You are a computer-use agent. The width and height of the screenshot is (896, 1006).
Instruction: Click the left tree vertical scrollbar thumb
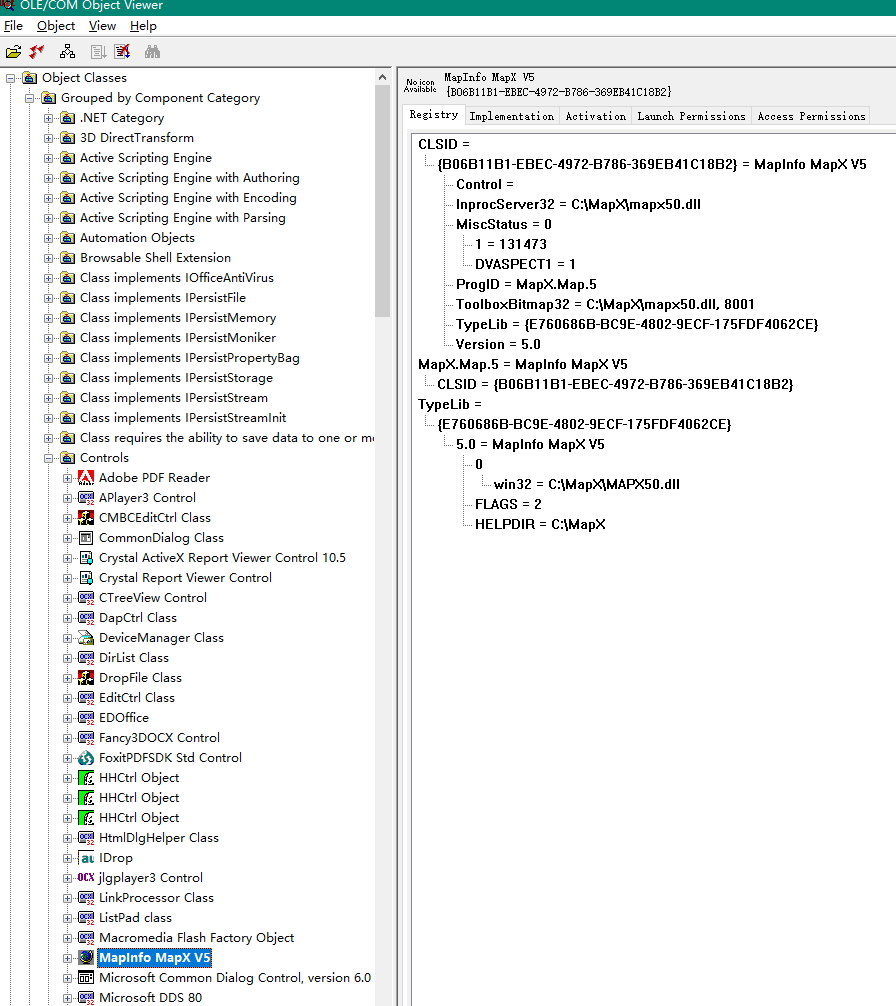[382, 201]
